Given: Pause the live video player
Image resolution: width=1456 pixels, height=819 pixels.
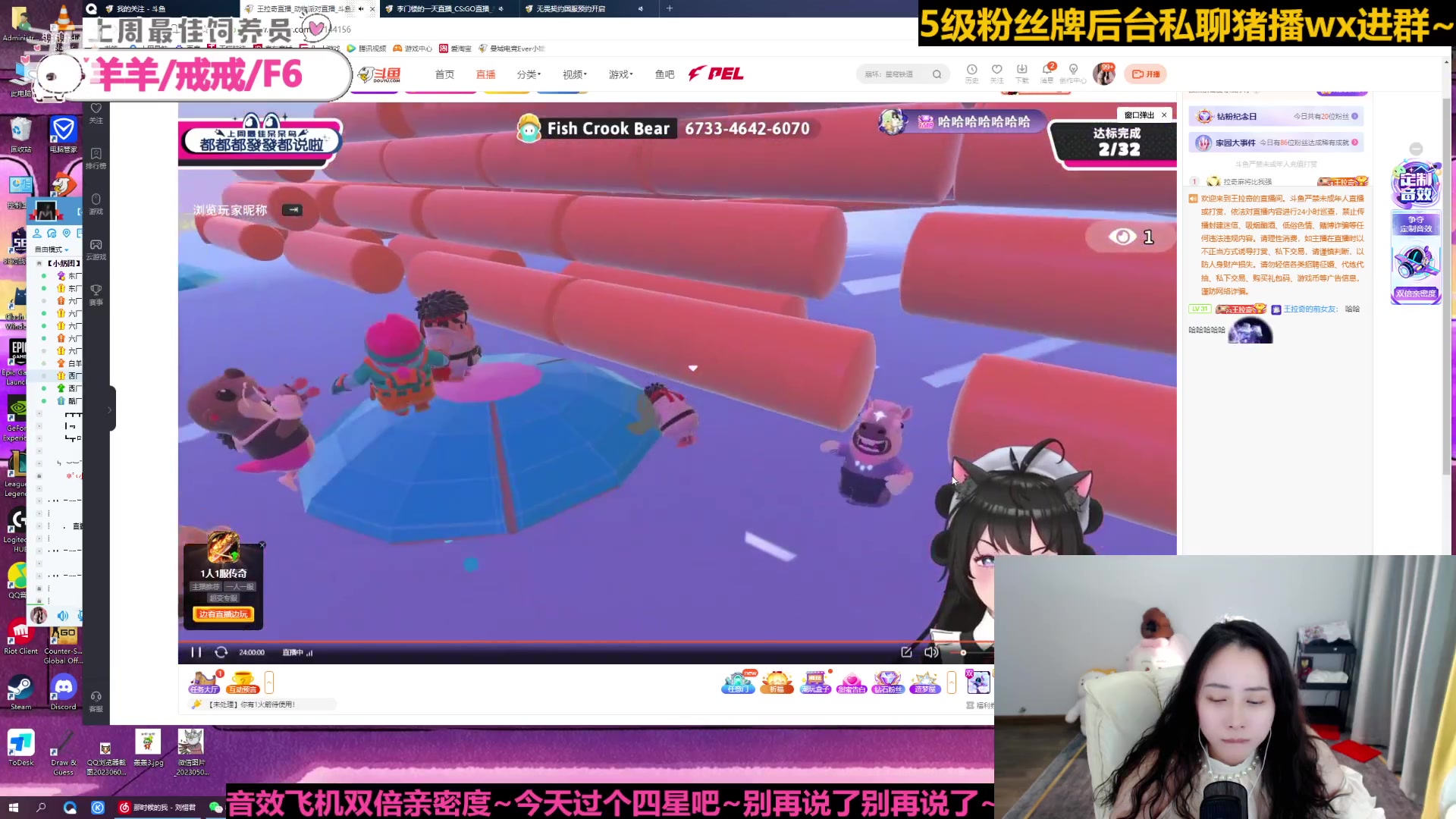Looking at the screenshot, I should [195, 652].
